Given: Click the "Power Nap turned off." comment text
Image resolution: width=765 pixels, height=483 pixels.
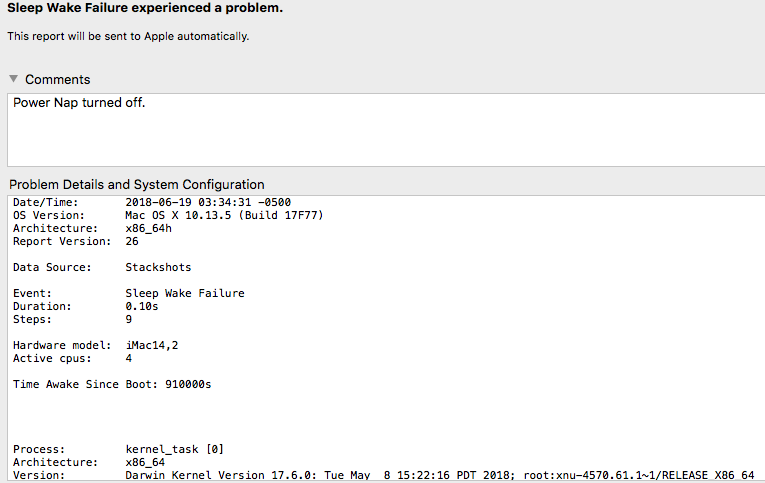Looking at the screenshot, I should coord(79,103).
